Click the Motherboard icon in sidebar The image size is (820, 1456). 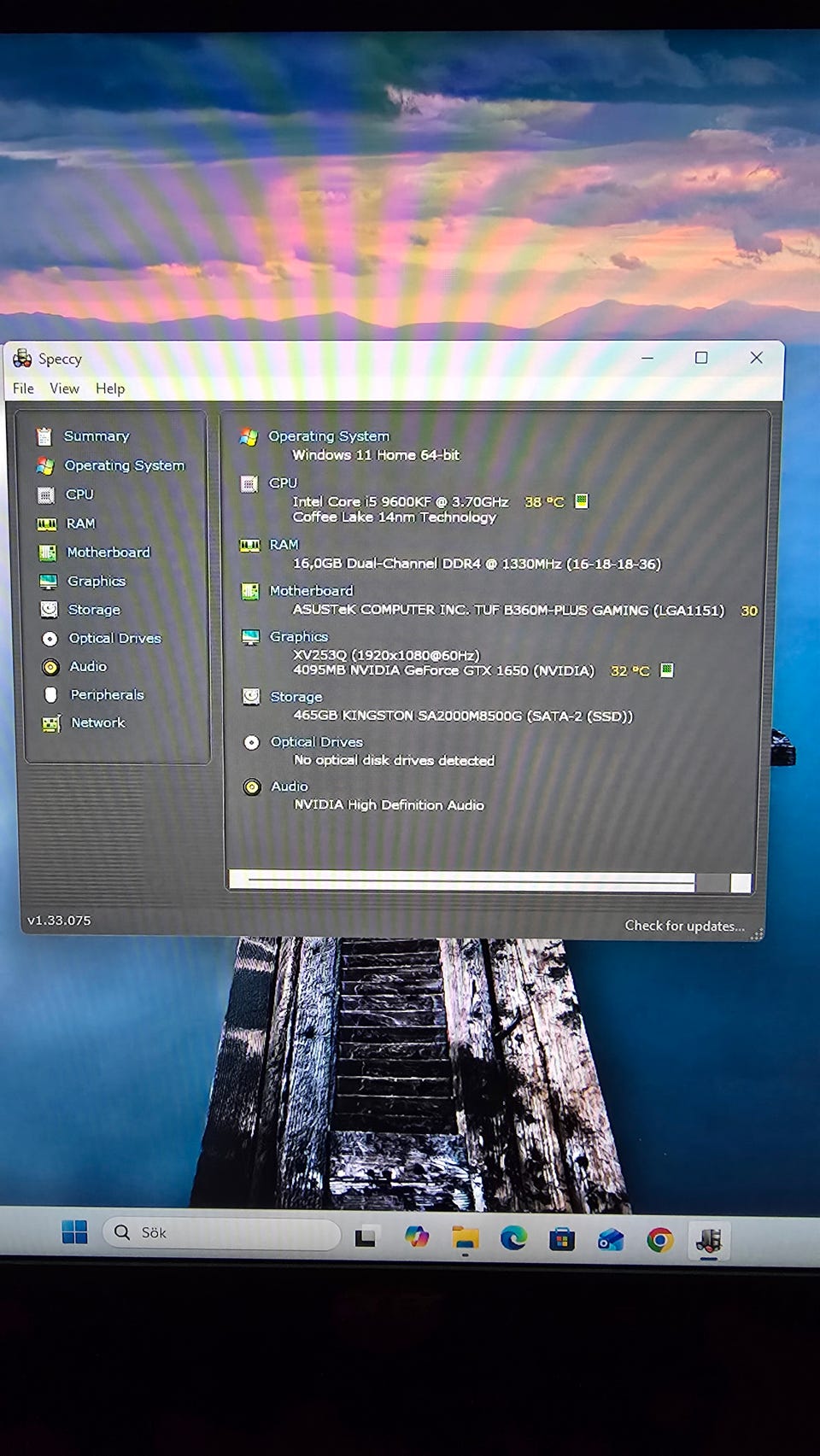click(x=48, y=553)
